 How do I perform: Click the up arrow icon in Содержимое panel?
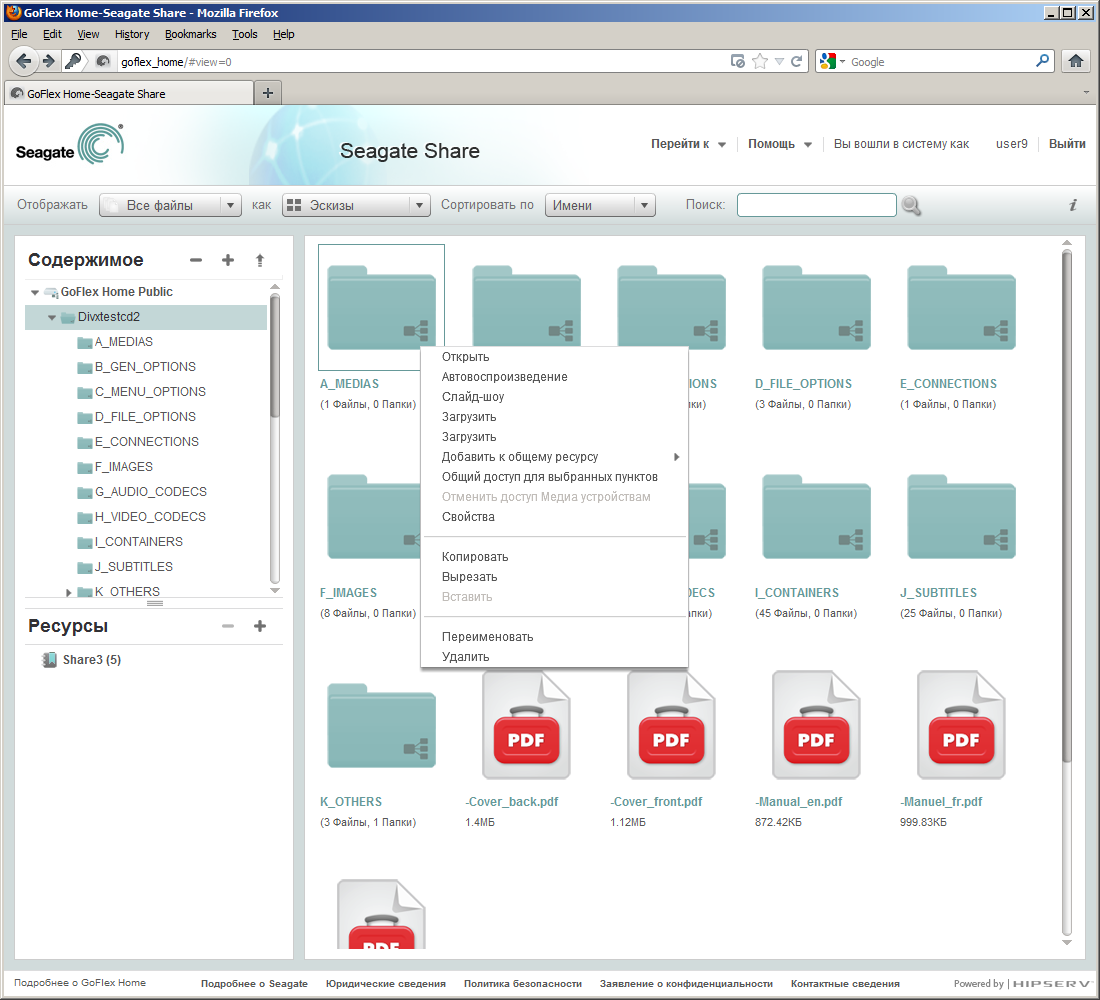tap(260, 260)
